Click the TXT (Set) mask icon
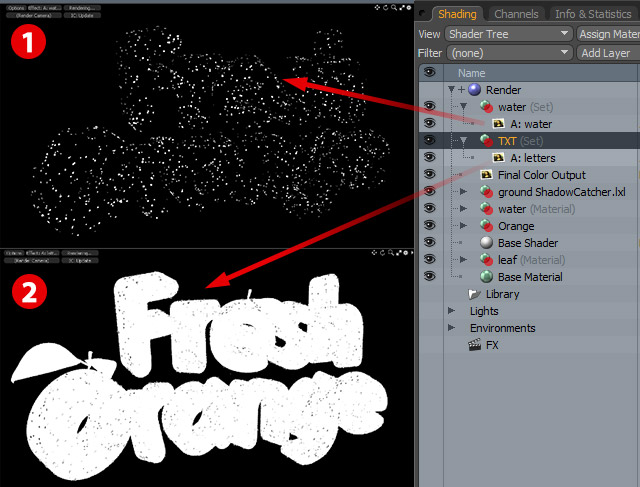Screen dimensions: 640x487 click(x=487, y=141)
